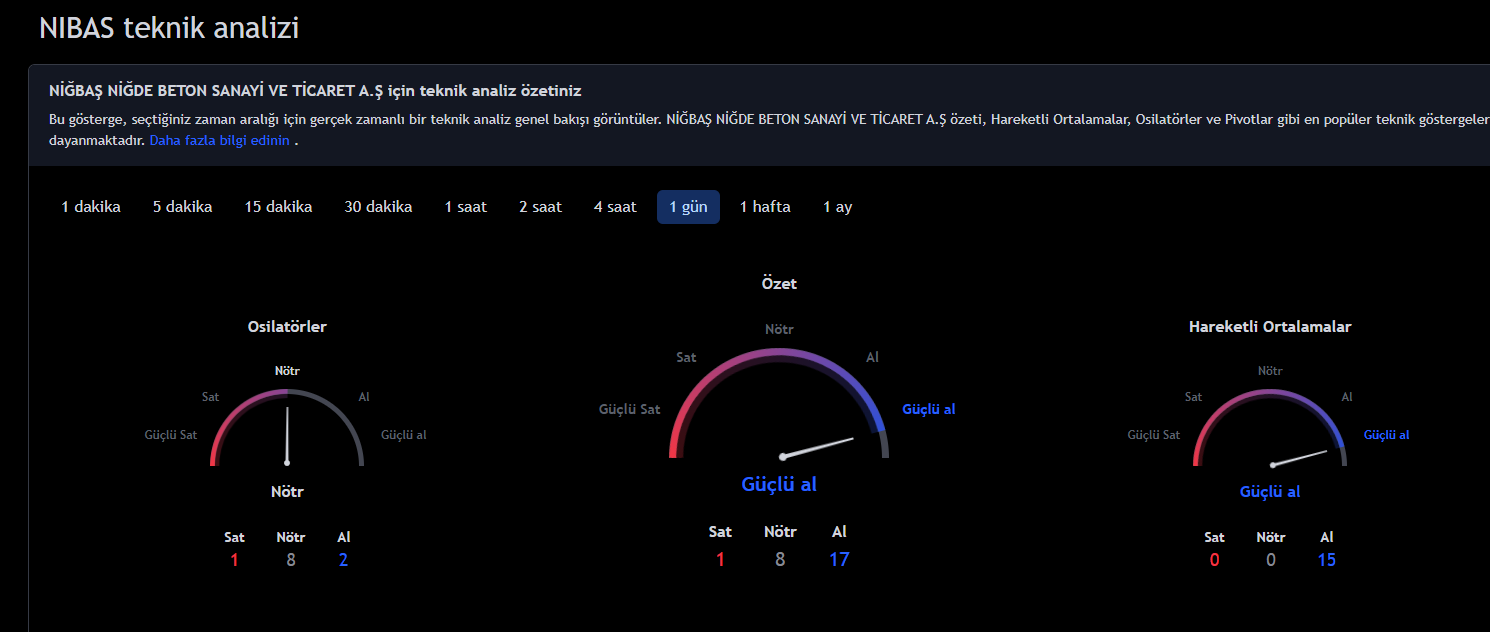1490x632 pixels.
Task: Click the 'Hareketli Ortalamalar' gauge title
Action: 1270,327
